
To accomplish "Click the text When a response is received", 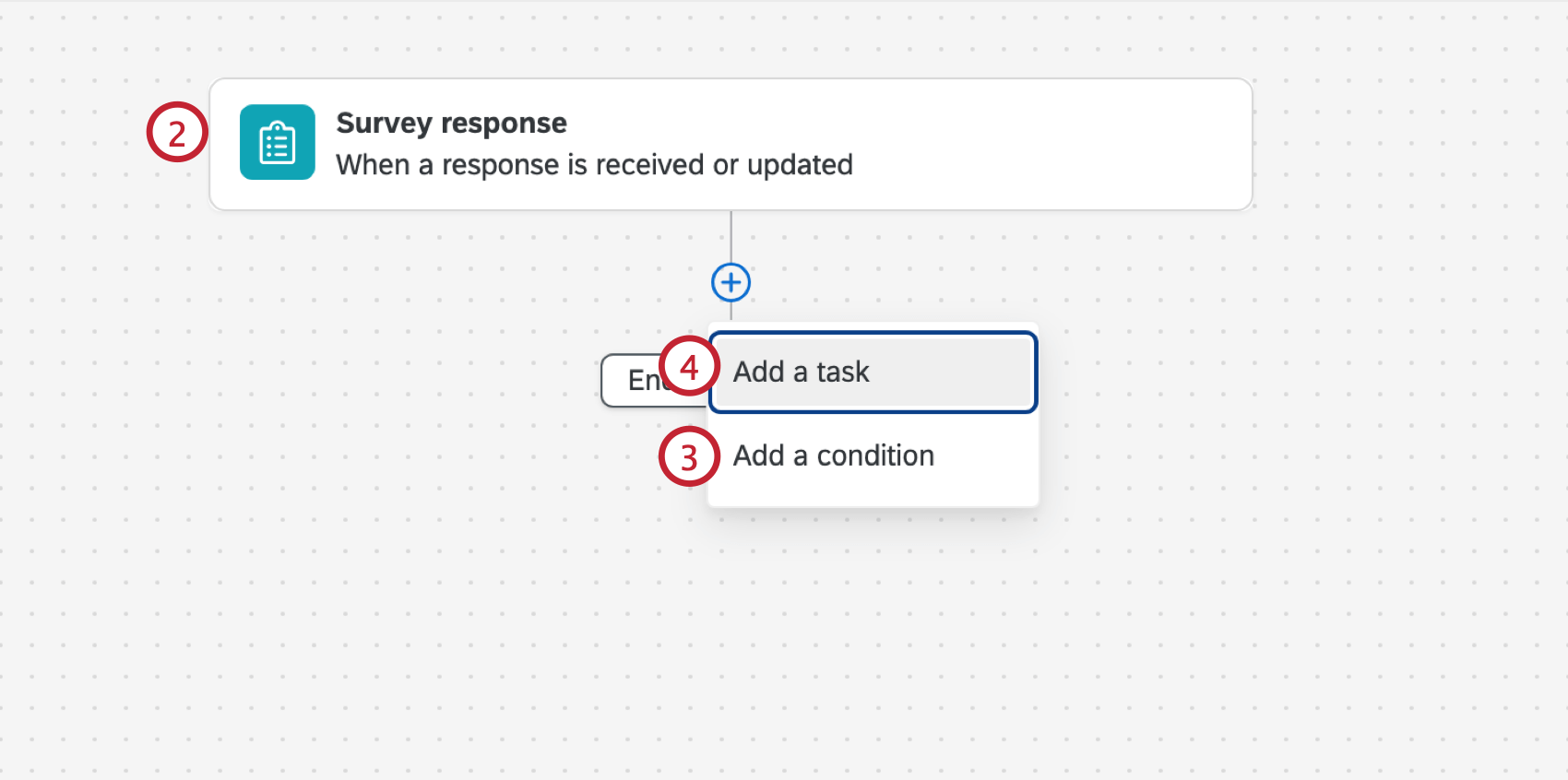I will [596, 165].
